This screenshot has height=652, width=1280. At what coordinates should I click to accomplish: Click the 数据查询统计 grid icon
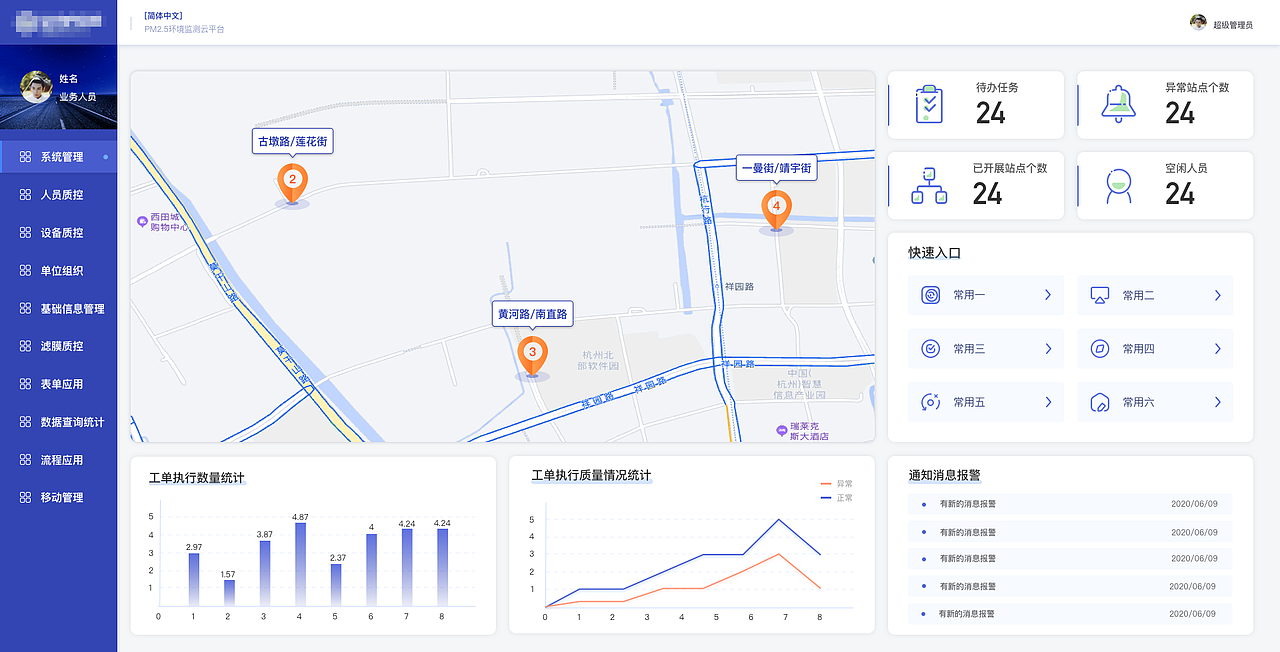coord(25,422)
